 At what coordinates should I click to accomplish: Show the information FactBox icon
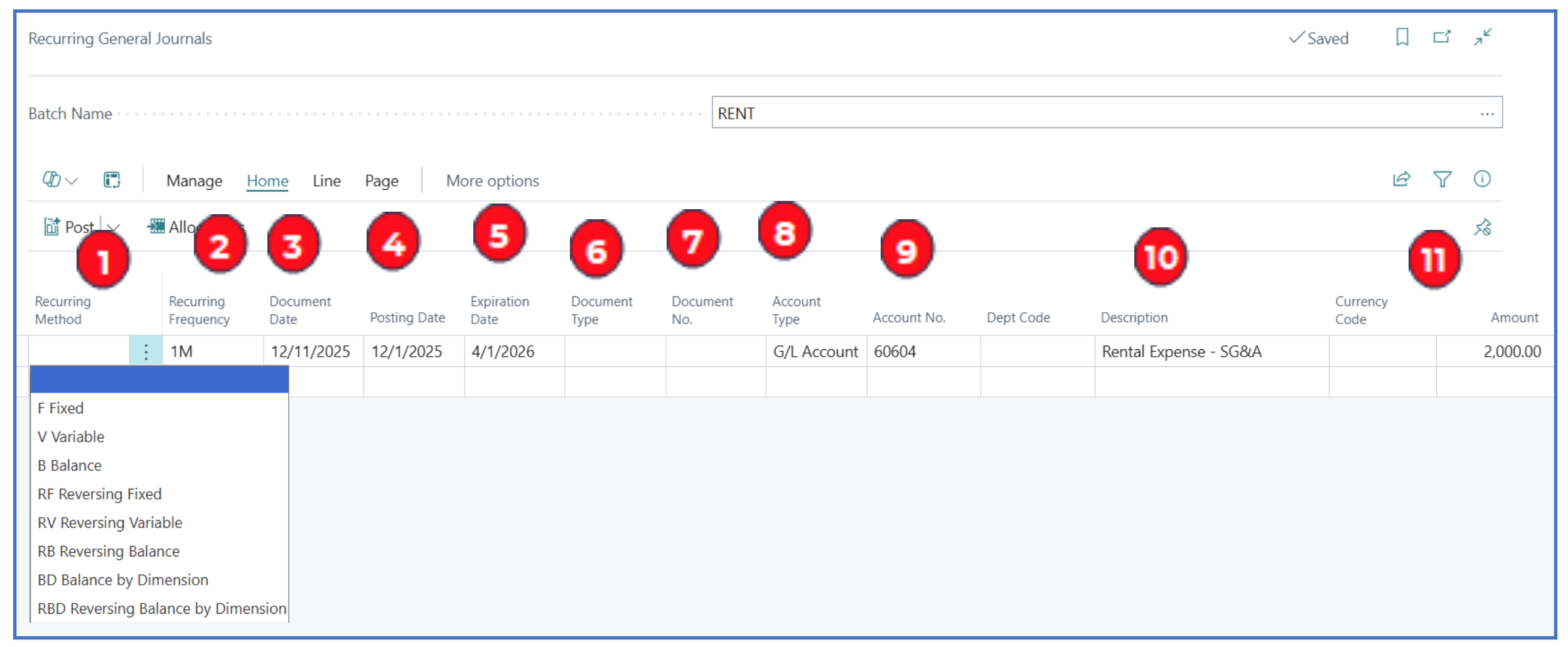[1482, 180]
